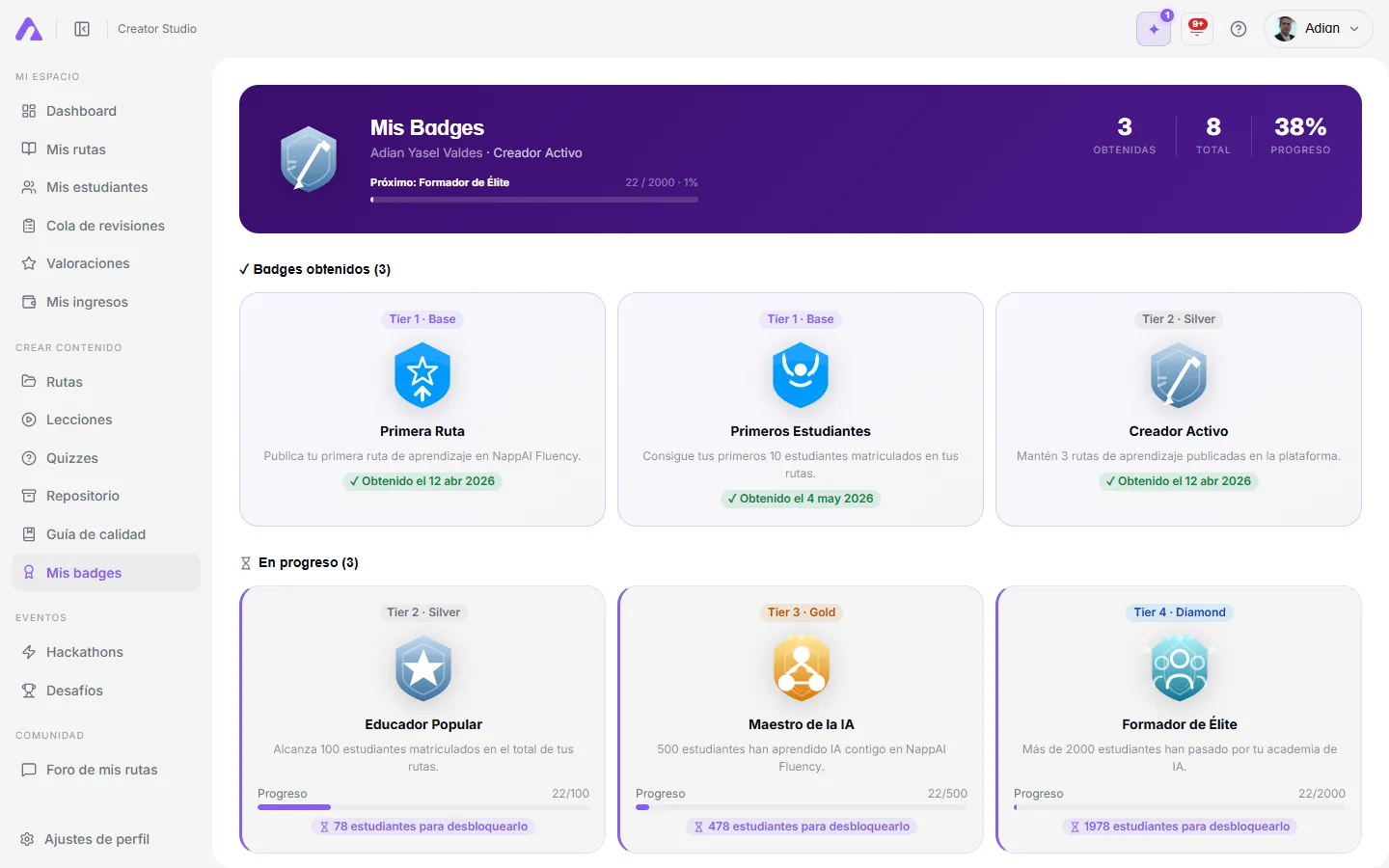Click the Repositorio archive icon
This screenshot has height=868, width=1389.
click(x=29, y=496)
